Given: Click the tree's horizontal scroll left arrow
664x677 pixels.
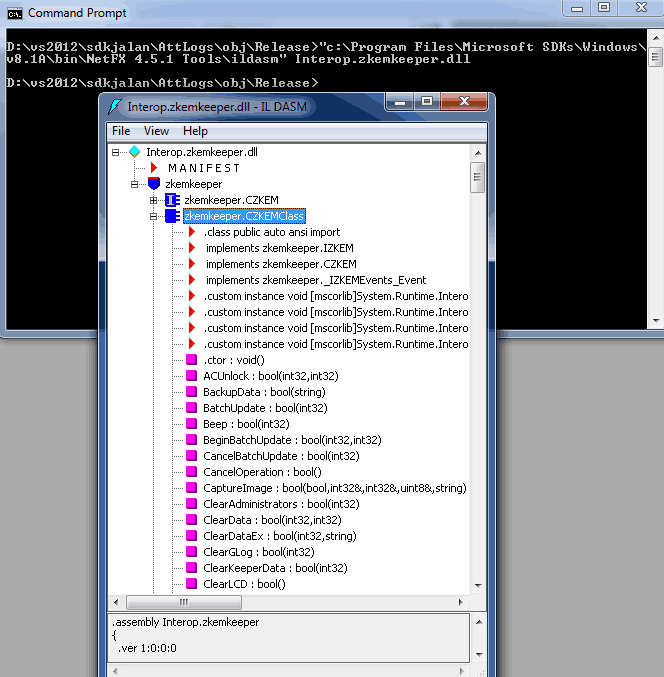Looking at the screenshot, I should tap(116, 602).
